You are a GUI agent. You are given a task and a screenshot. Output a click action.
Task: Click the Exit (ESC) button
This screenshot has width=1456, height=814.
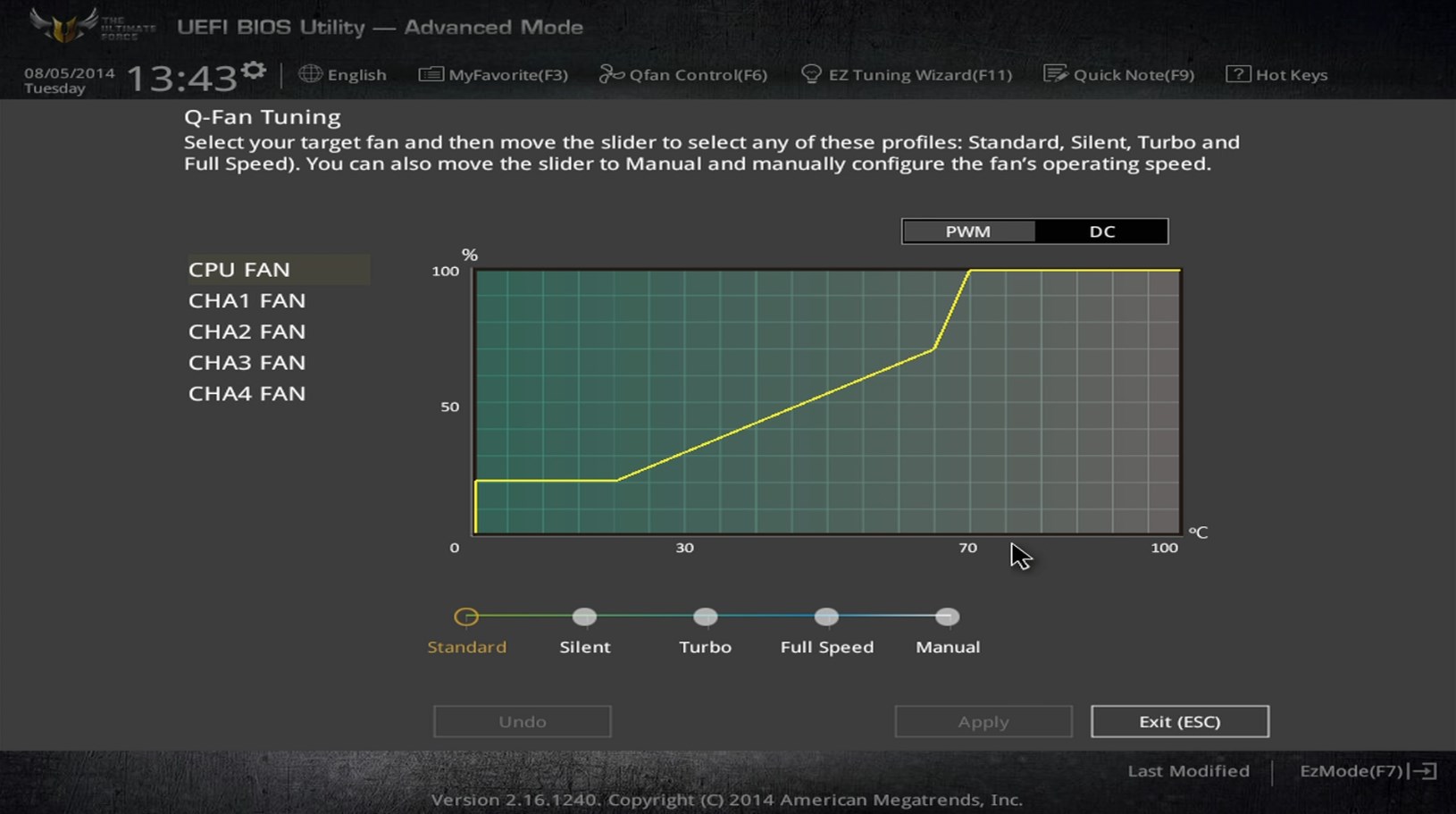[1180, 721]
